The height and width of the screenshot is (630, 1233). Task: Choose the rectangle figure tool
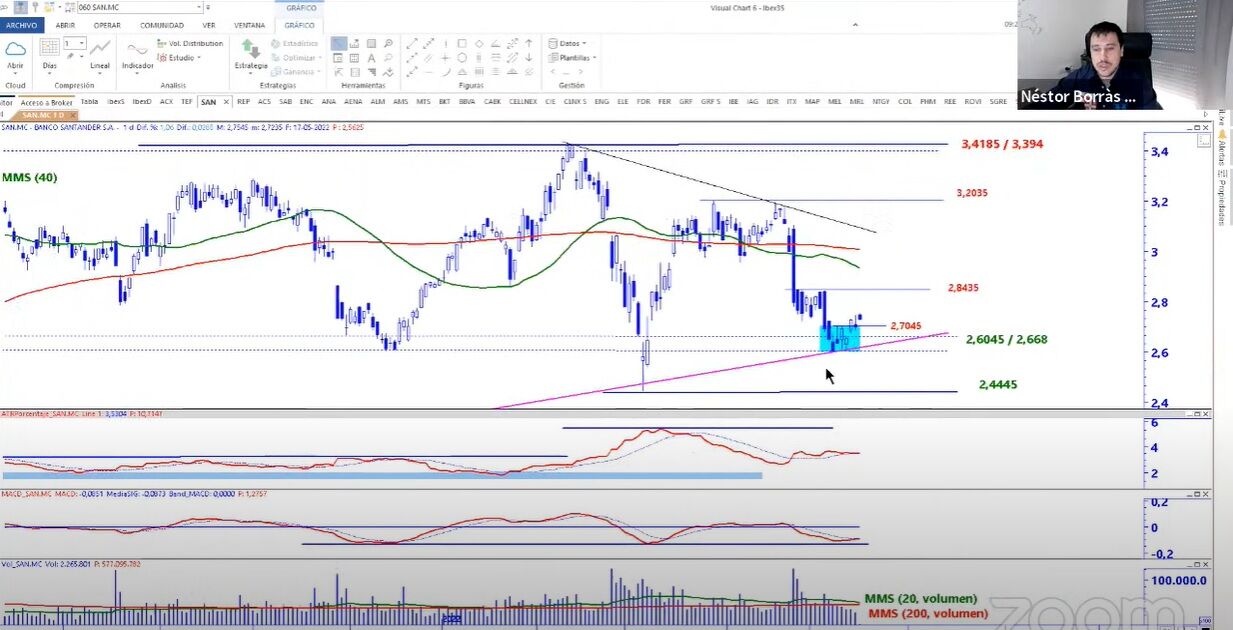[462, 43]
